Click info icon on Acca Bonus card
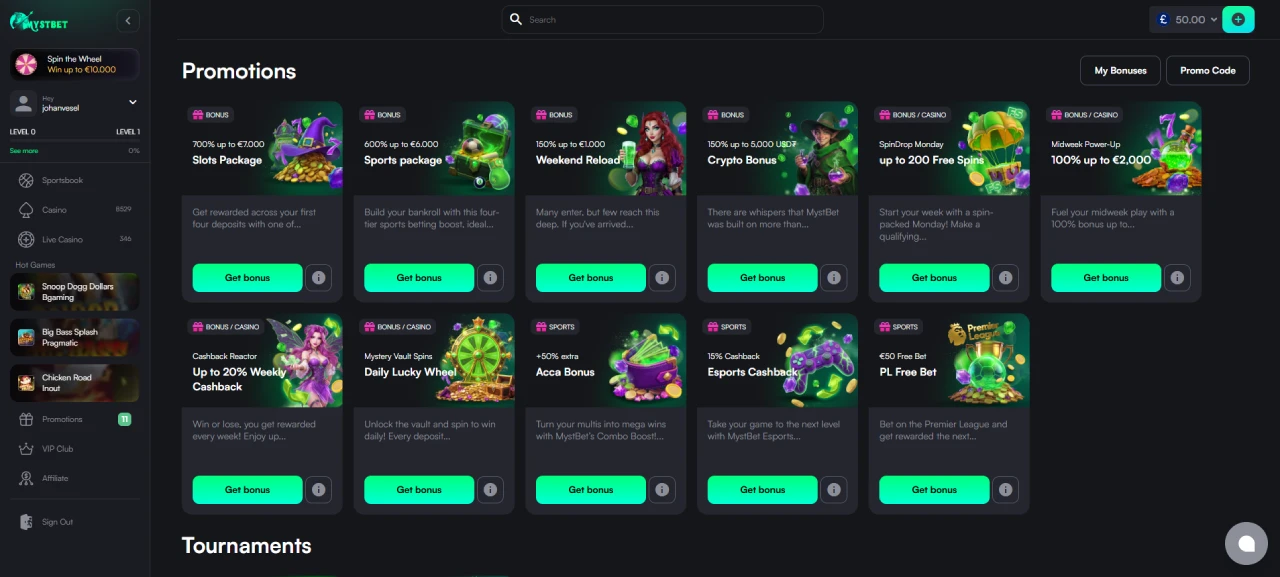 [662, 490]
